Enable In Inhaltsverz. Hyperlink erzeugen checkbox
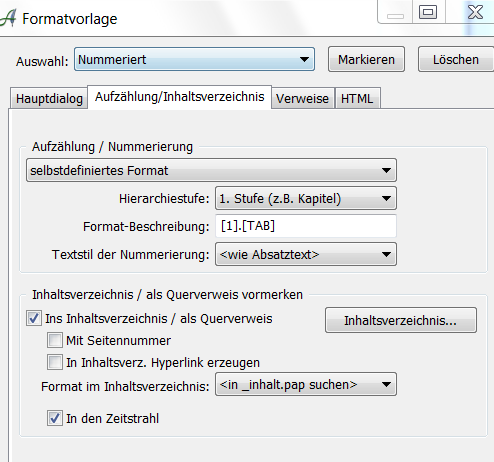The width and height of the screenshot is (494, 462). [55, 362]
